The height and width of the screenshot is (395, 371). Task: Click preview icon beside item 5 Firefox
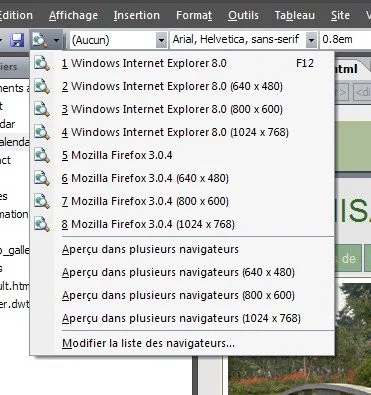point(42,155)
